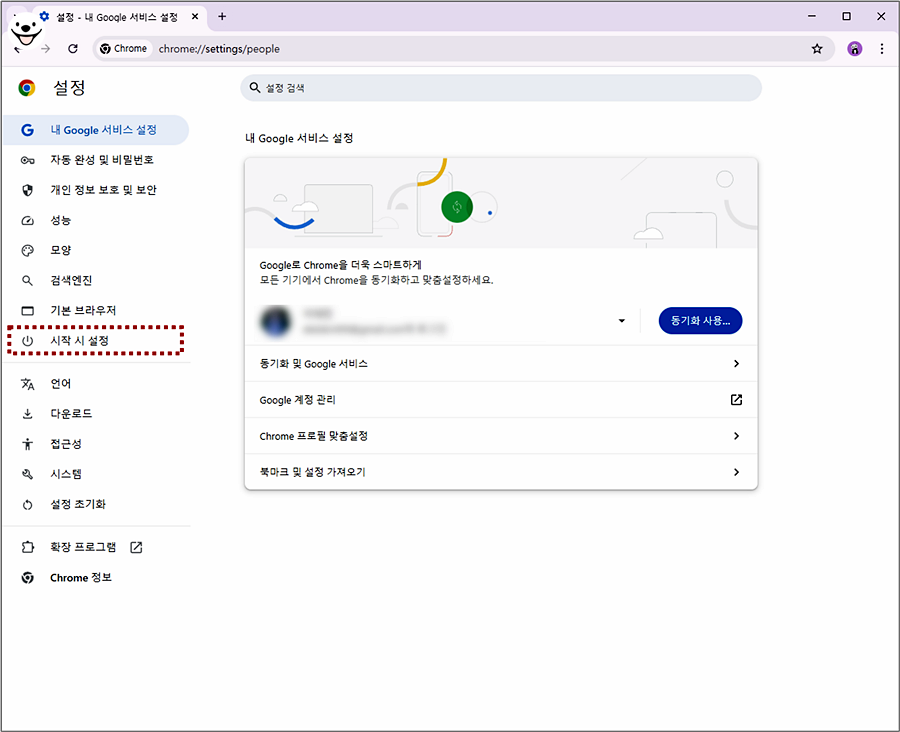Screen dimensions: 900x732
Task: Click the Chrome site info chip in address bar
Action: [x=123, y=49]
